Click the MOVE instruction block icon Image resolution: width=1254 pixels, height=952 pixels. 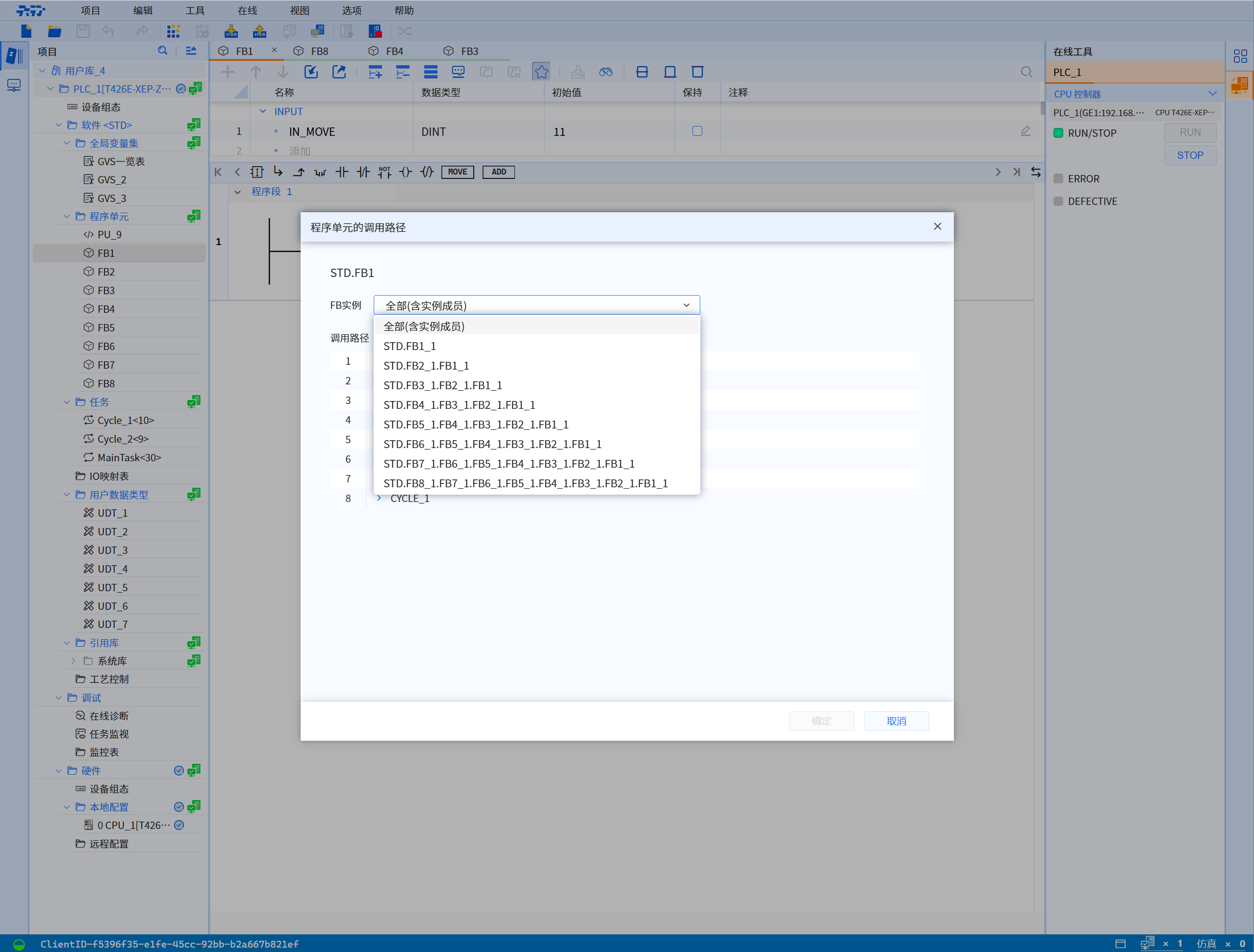(457, 172)
